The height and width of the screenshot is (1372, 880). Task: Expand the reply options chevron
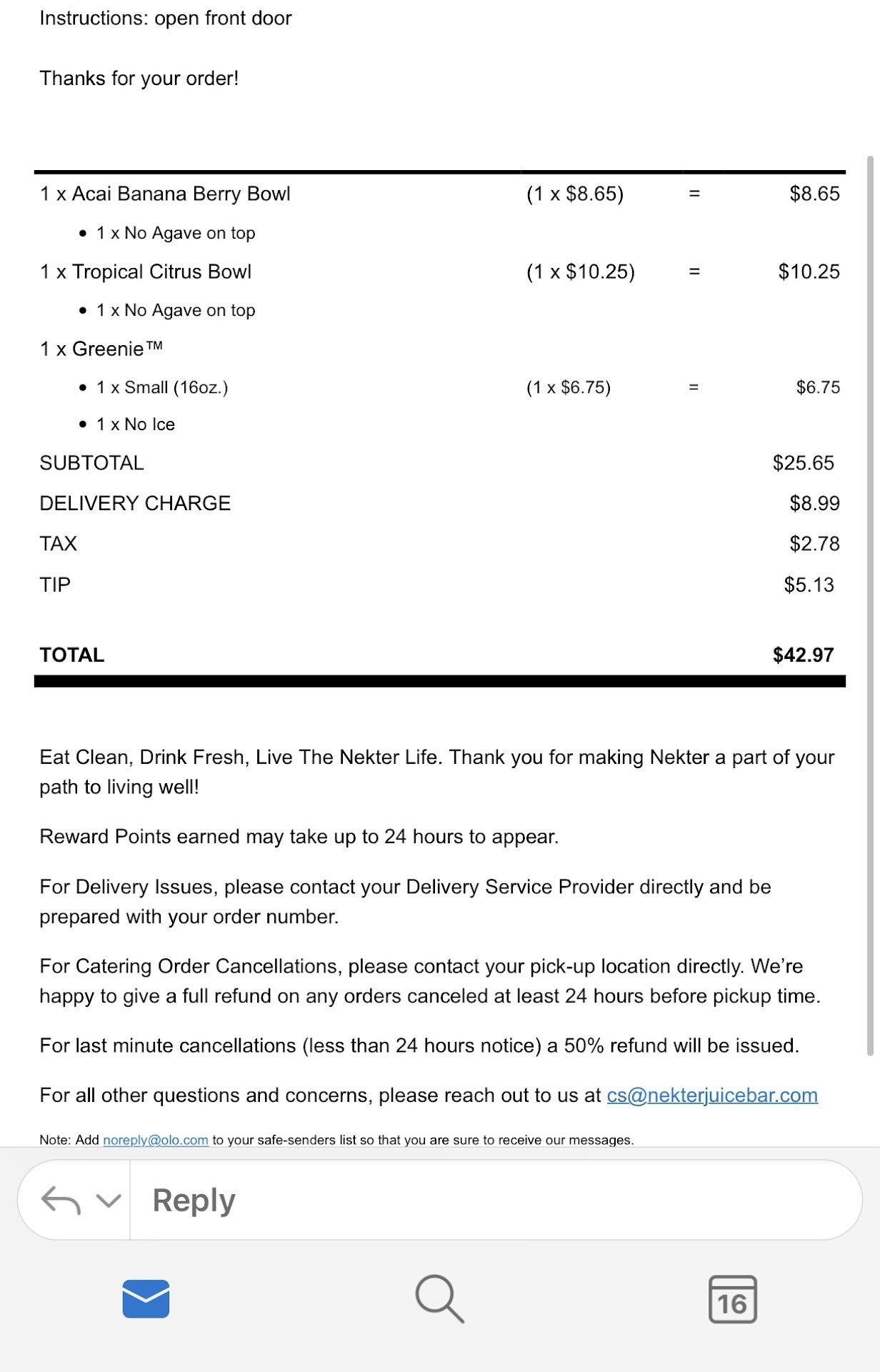[x=108, y=1200]
